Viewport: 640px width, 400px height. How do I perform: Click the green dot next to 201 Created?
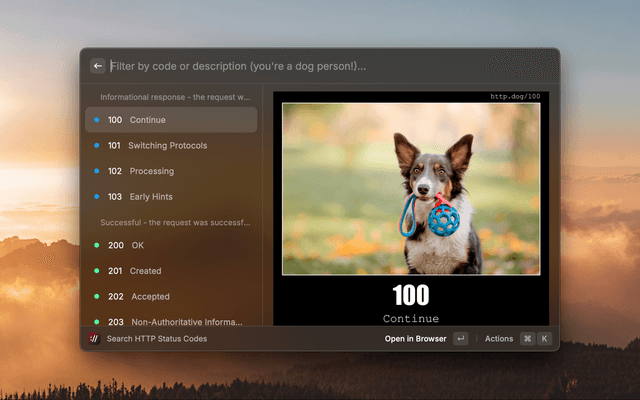pos(96,271)
